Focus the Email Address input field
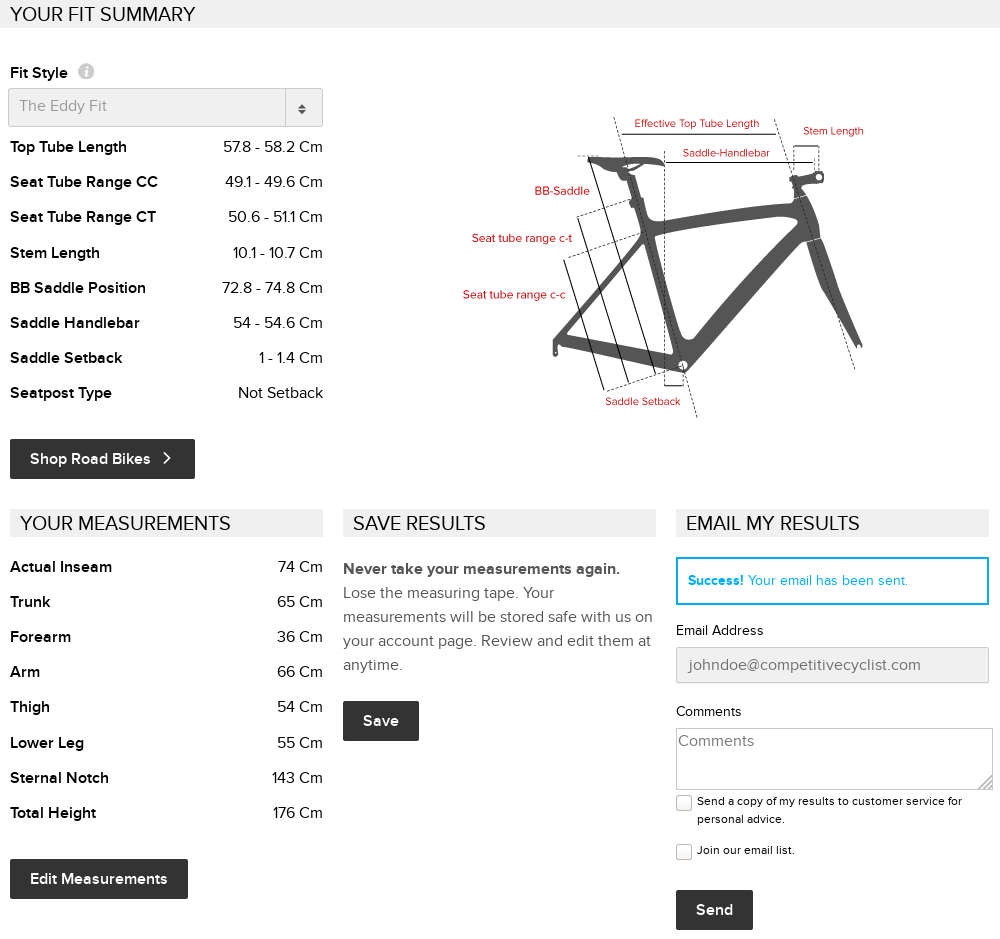Image resolution: width=1000 pixels, height=939 pixels. pos(832,665)
